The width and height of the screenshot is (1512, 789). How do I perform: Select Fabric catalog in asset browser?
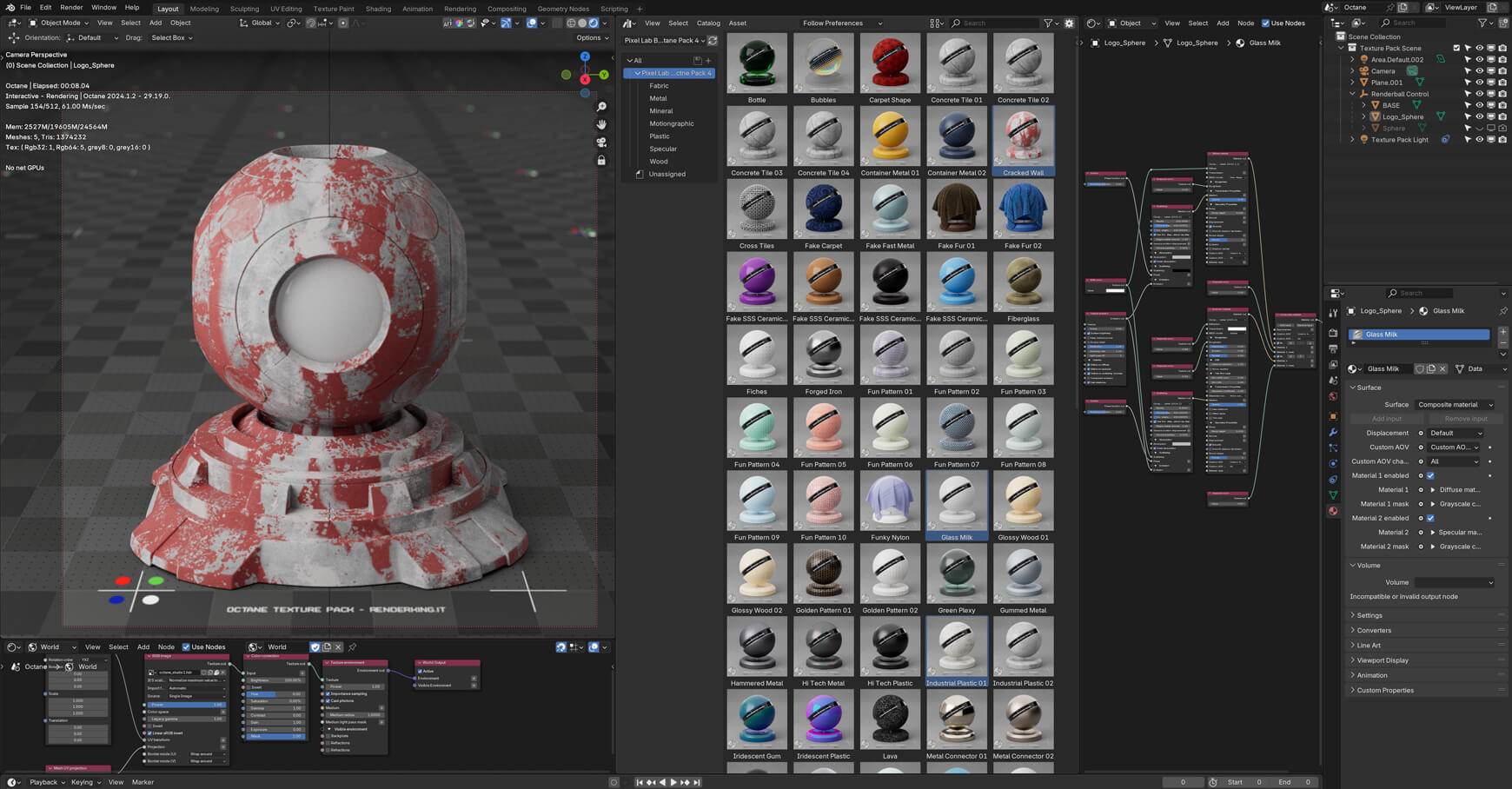[660, 86]
